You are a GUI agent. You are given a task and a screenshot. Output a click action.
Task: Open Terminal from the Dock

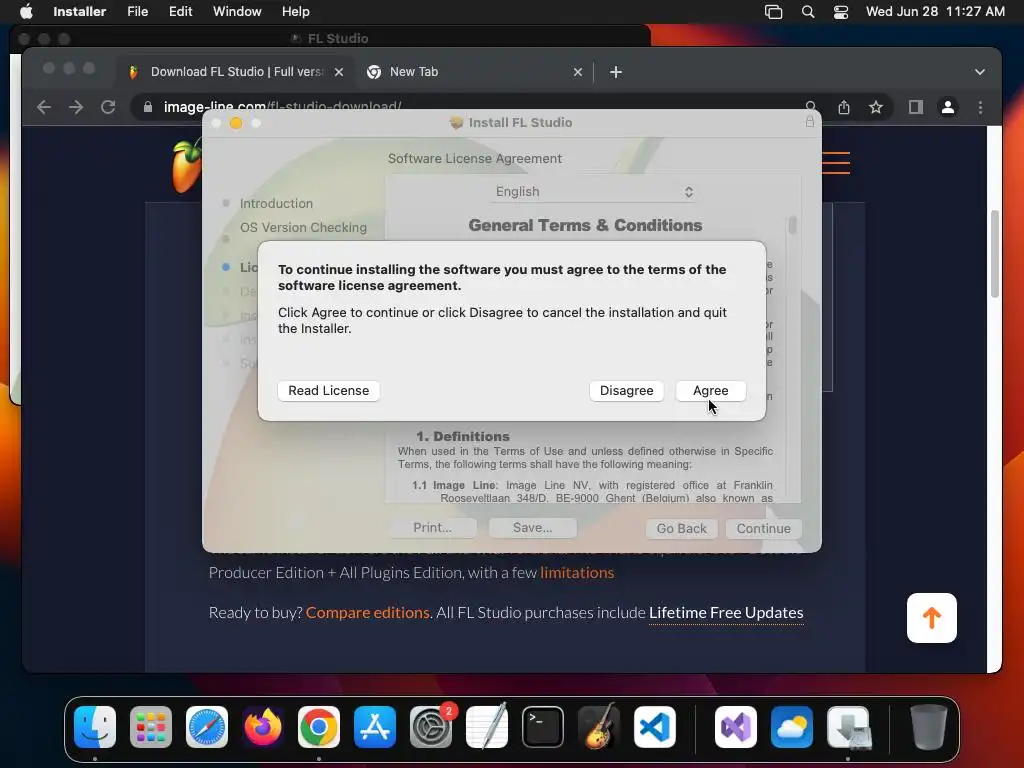coord(543,727)
